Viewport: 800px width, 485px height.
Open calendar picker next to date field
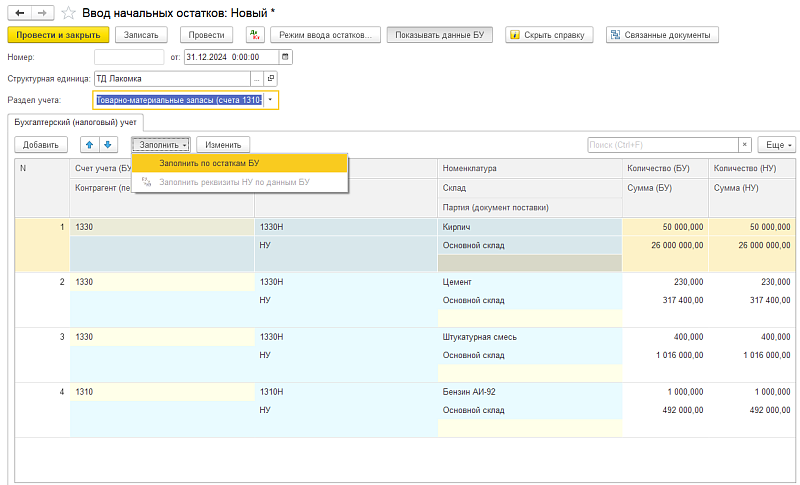(x=287, y=57)
